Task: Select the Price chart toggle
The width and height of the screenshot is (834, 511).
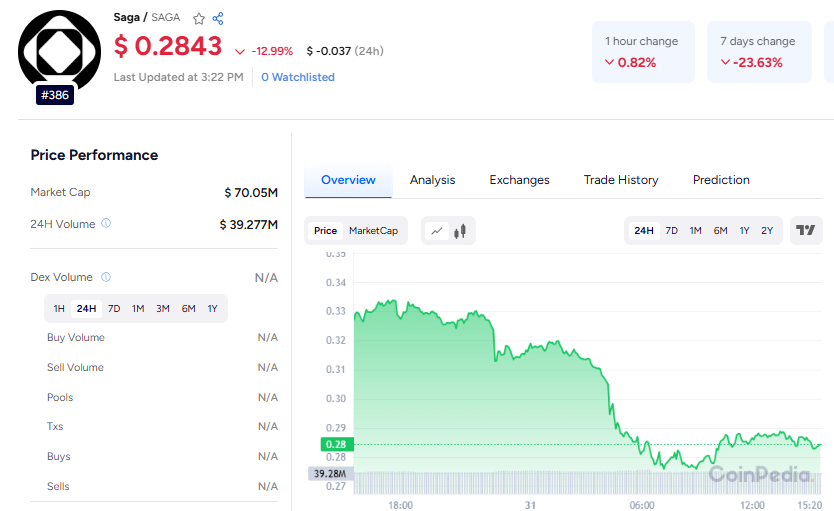Action: tap(325, 231)
